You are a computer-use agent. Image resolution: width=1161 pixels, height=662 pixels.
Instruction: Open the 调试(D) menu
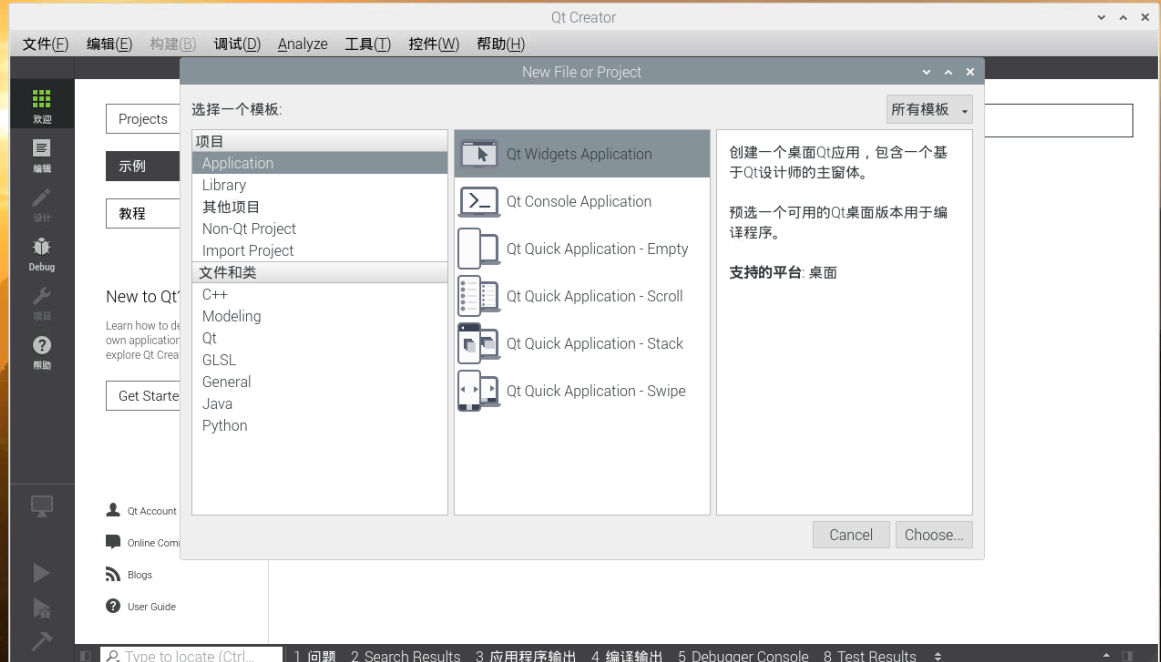click(237, 44)
